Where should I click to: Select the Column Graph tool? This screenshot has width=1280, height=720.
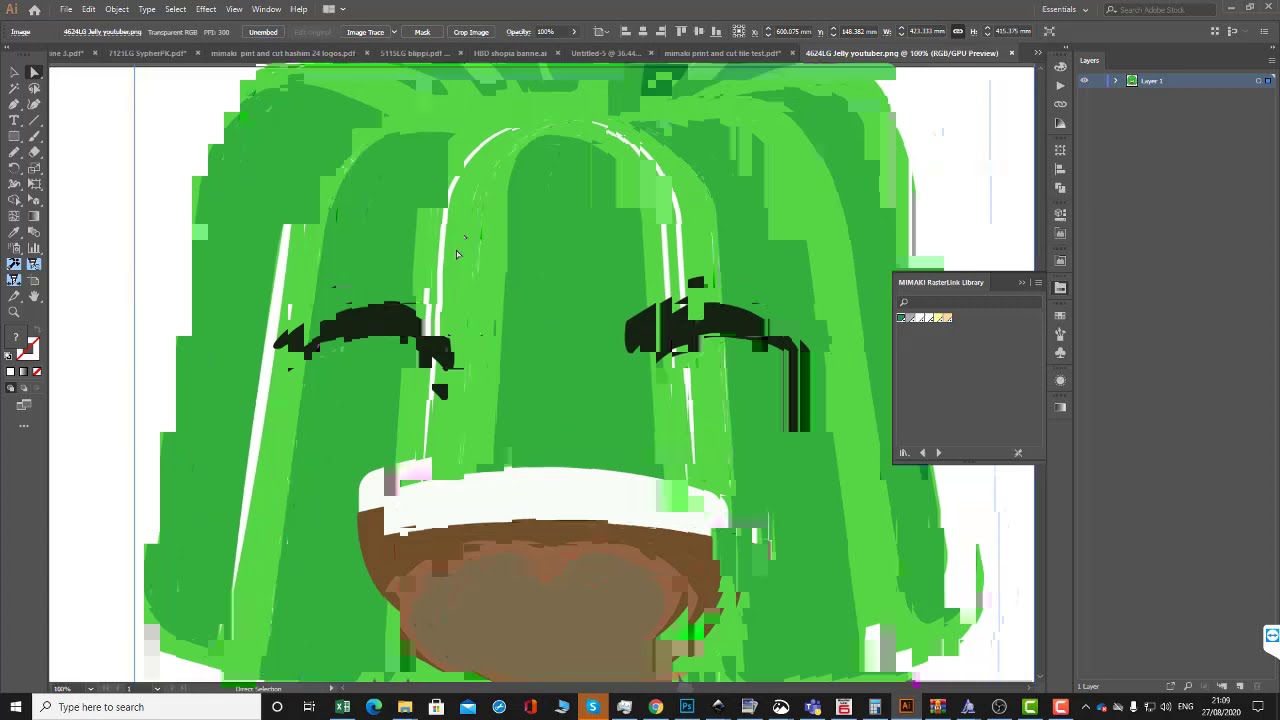coord(34,248)
